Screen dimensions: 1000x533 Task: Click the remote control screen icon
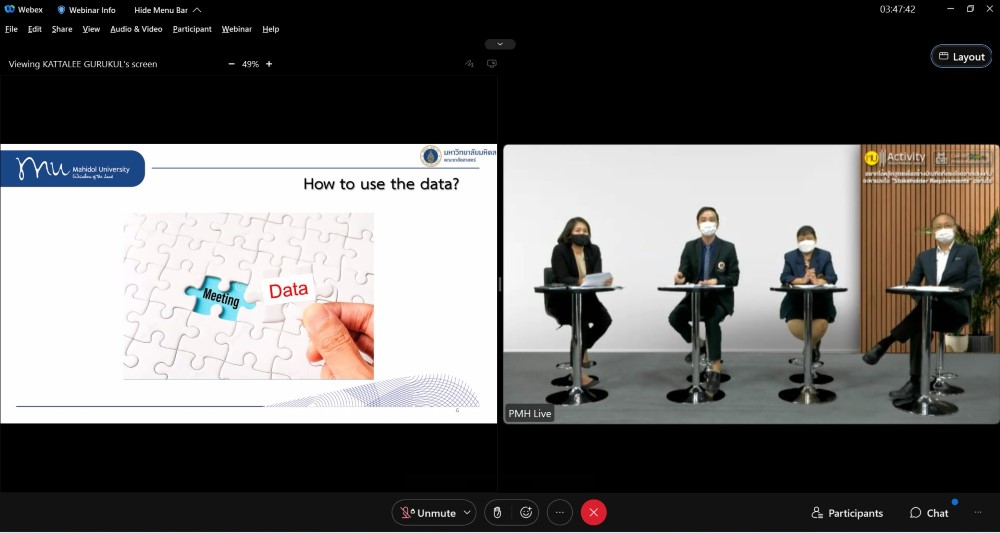coord(491,64)
